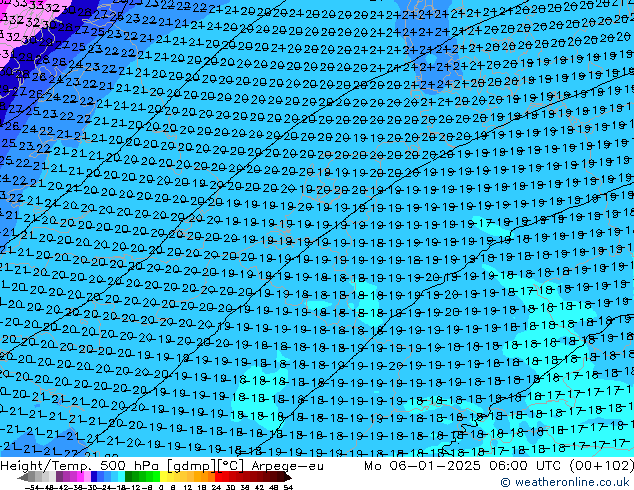Click the dark purple legend segment

tap(59, 477)
